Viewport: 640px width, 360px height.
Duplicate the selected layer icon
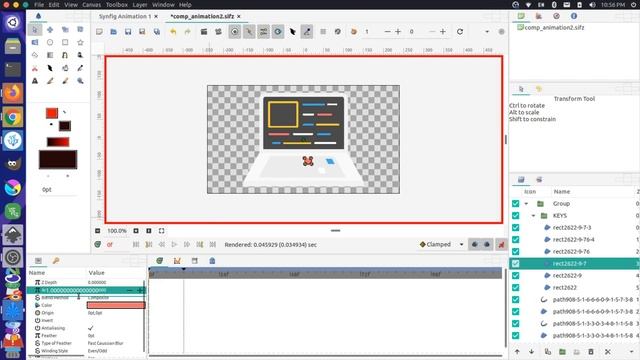[x=548, y=351]
